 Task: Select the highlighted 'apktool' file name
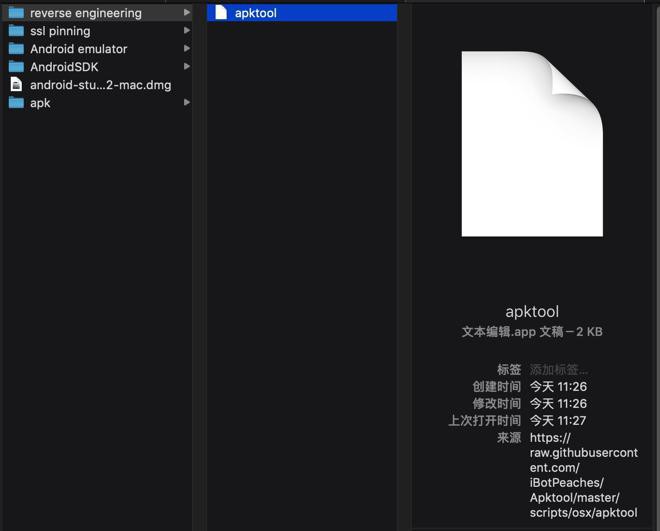click(x=256, y=13)
